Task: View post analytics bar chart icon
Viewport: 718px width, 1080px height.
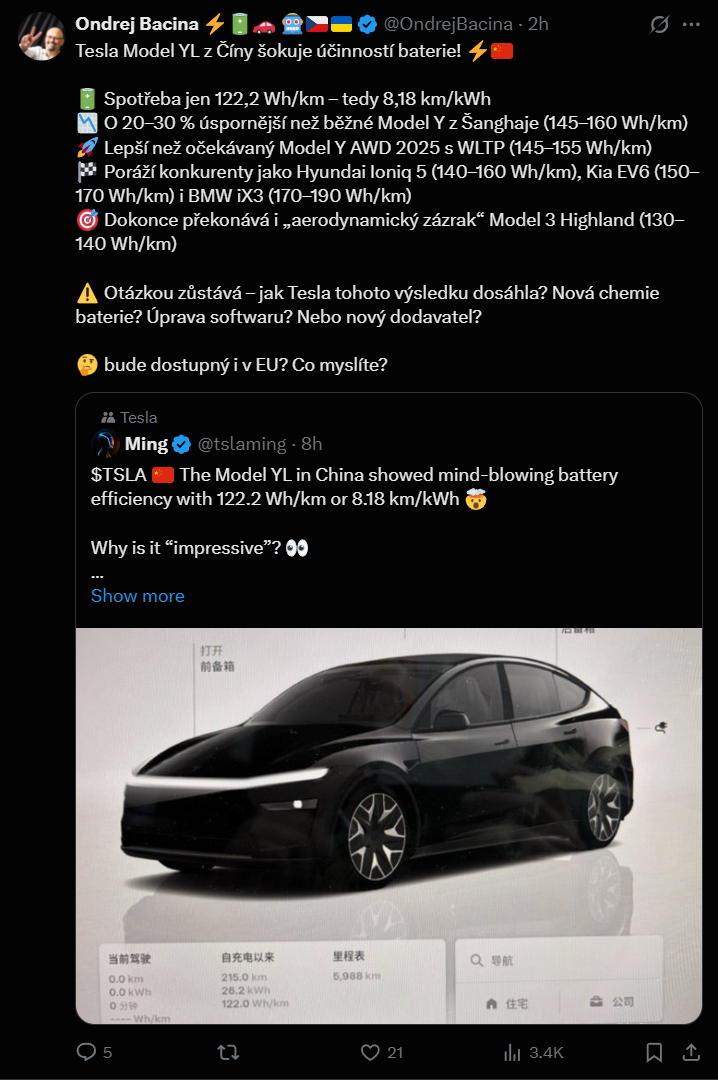Action: click(x=512, y=1052)
